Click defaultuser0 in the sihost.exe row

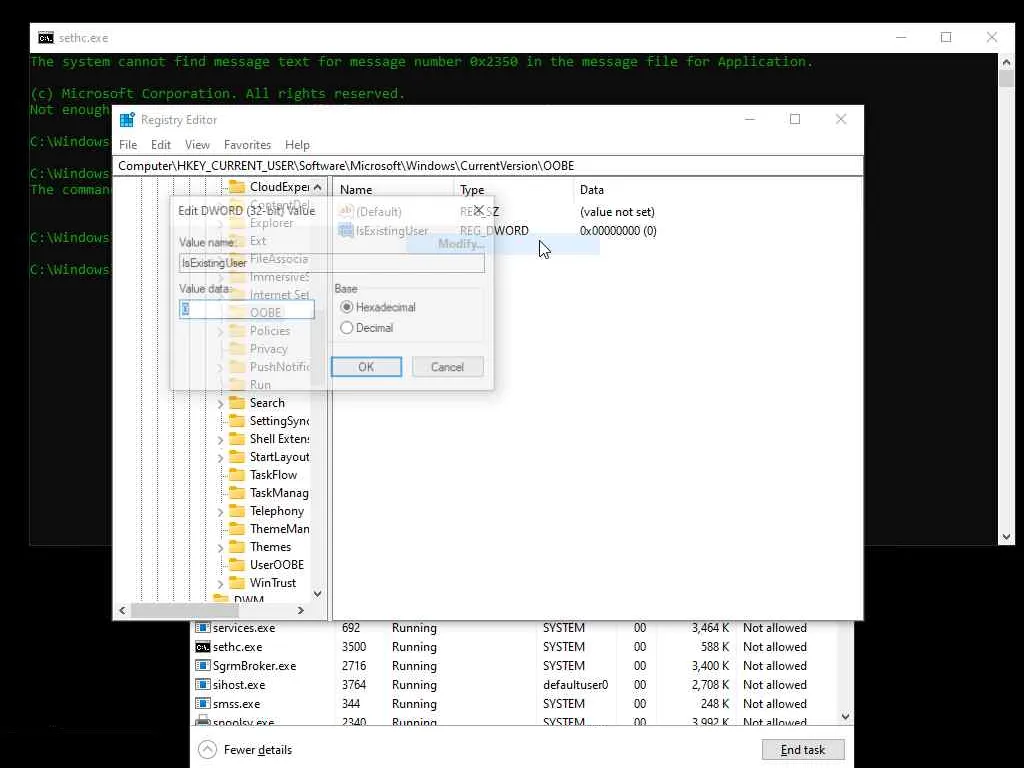tap(575, 685)
